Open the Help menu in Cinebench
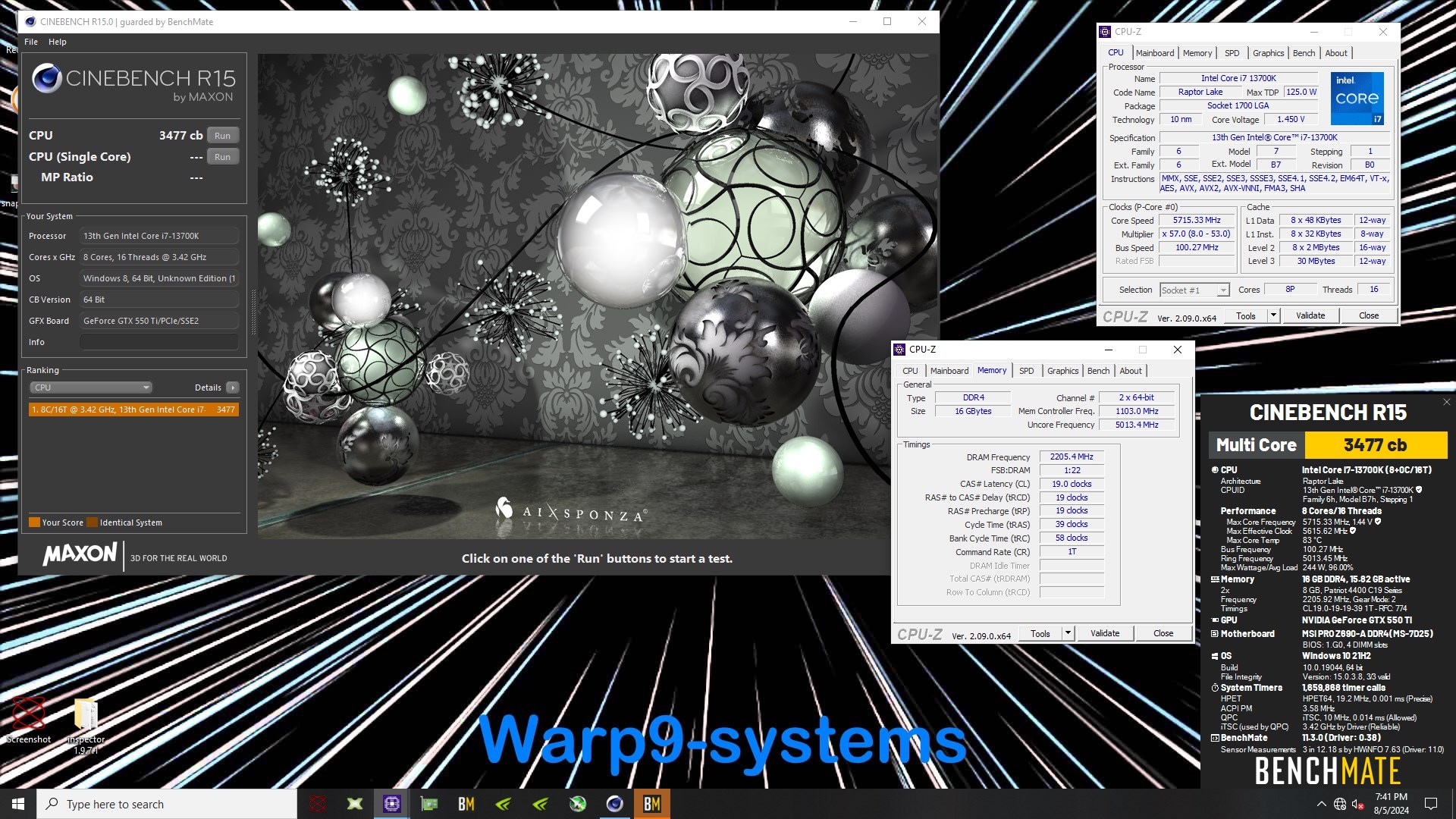 tap(58, 42)
